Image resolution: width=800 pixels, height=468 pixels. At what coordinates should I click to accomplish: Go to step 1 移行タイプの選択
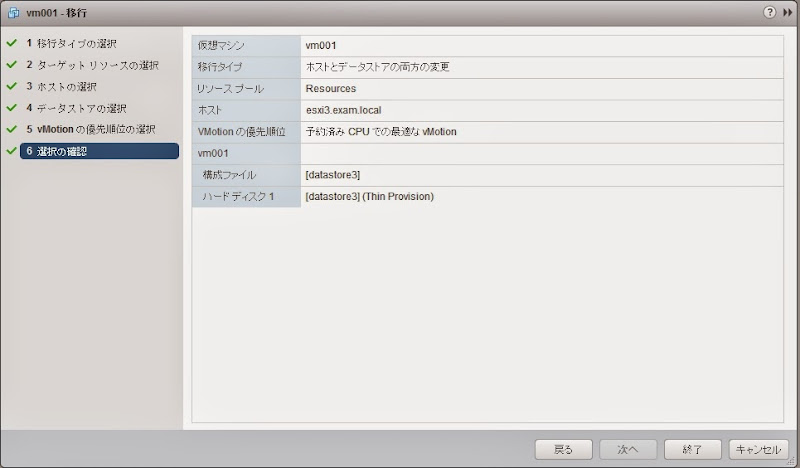point(71,43)
